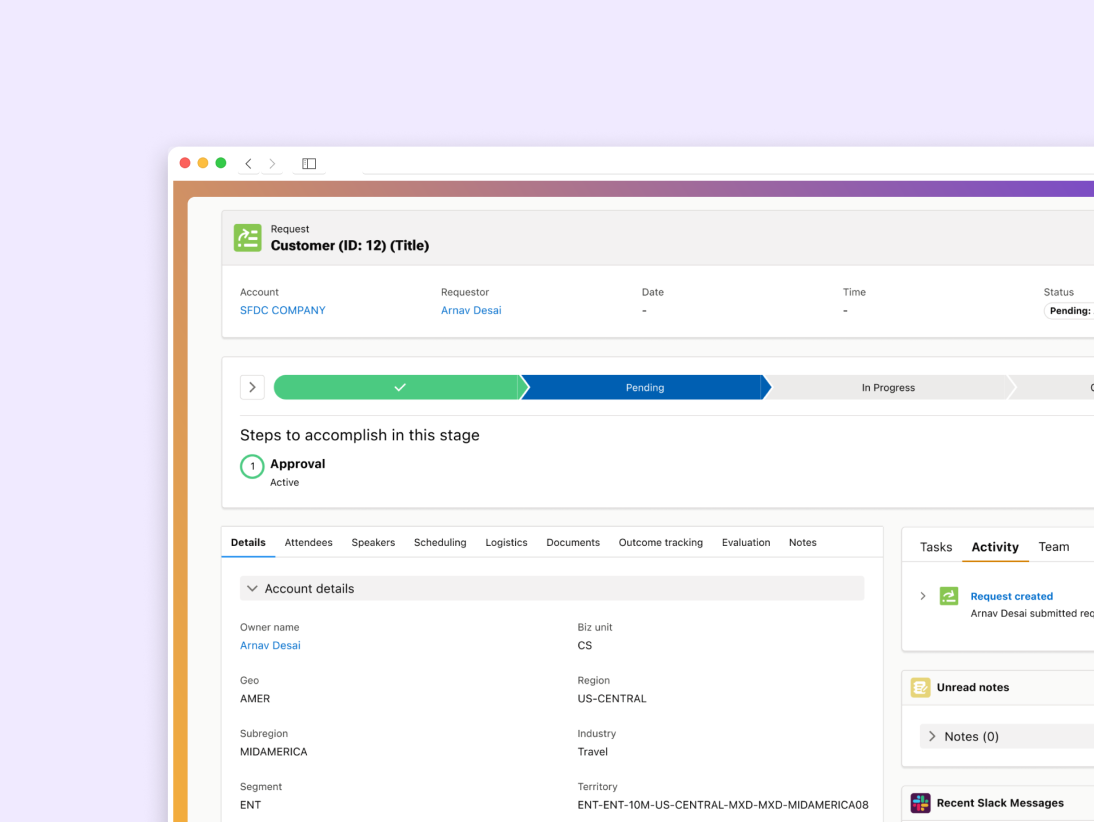Image resolution: width=1094 pixels, height=822 pixels.
Task: Select the In Progress stage
Action: [888, 387]
